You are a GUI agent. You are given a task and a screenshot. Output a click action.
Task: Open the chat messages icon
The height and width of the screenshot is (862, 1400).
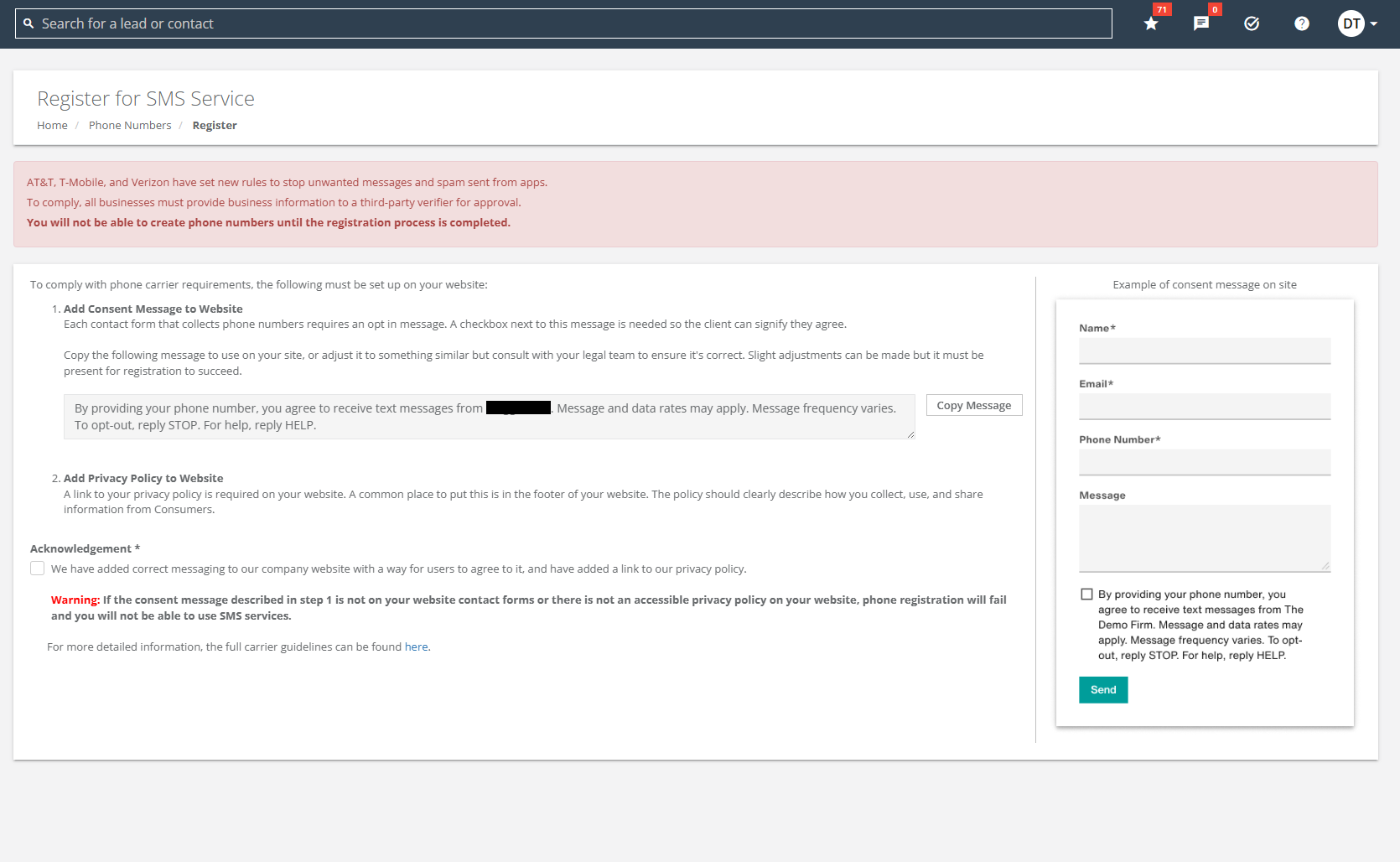[1201, 23]
